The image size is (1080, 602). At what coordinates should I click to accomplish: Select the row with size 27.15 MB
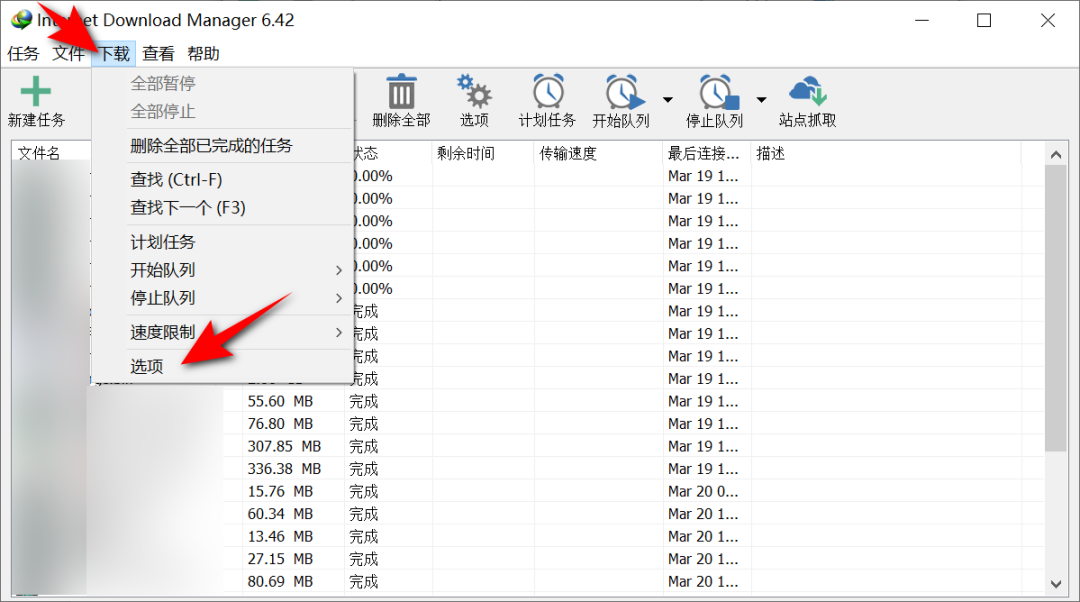(528, 559)
